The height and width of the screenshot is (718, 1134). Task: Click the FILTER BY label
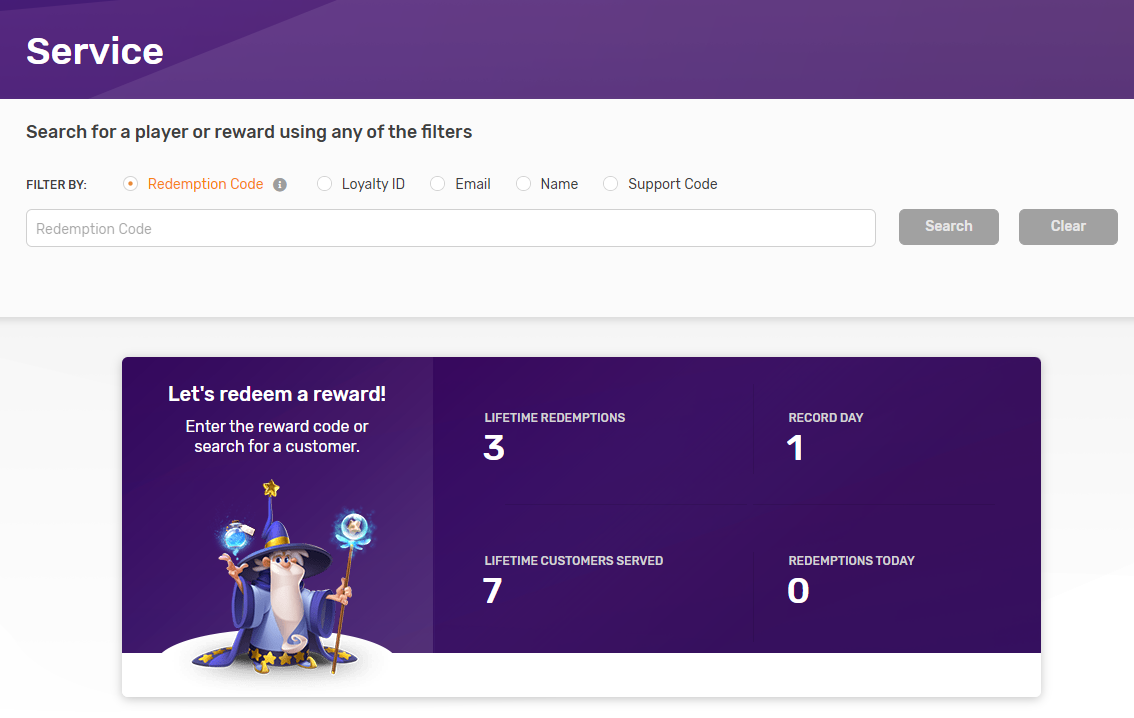click(56, 185)
